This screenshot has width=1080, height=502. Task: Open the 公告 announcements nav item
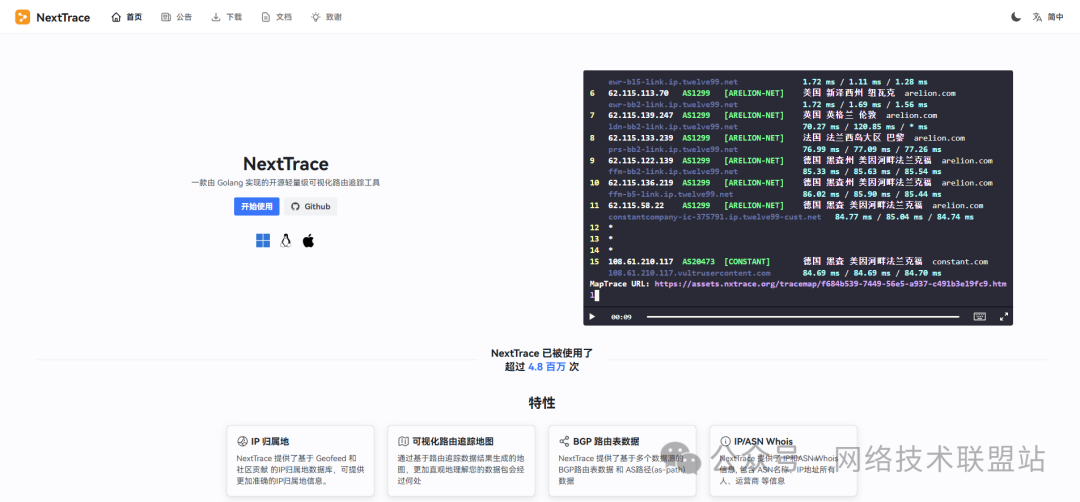click(x=177, y=17)
